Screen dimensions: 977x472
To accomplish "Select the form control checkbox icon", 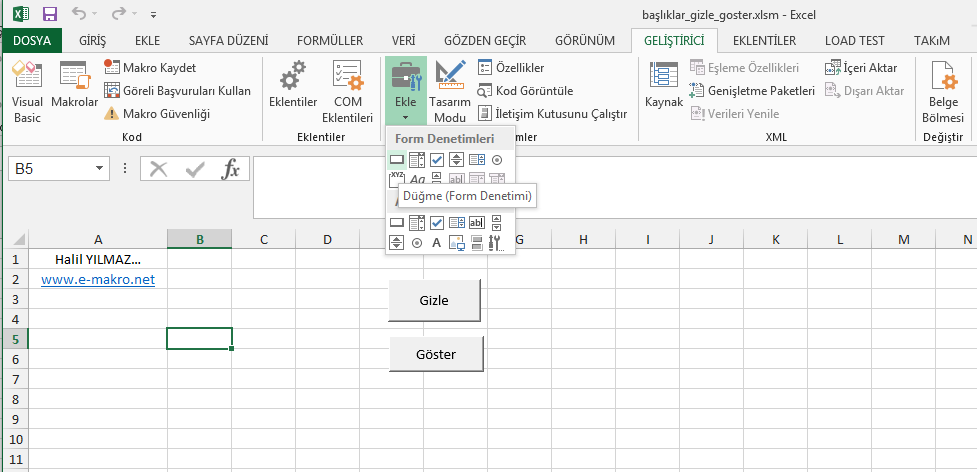I will [x=436, y=159].
